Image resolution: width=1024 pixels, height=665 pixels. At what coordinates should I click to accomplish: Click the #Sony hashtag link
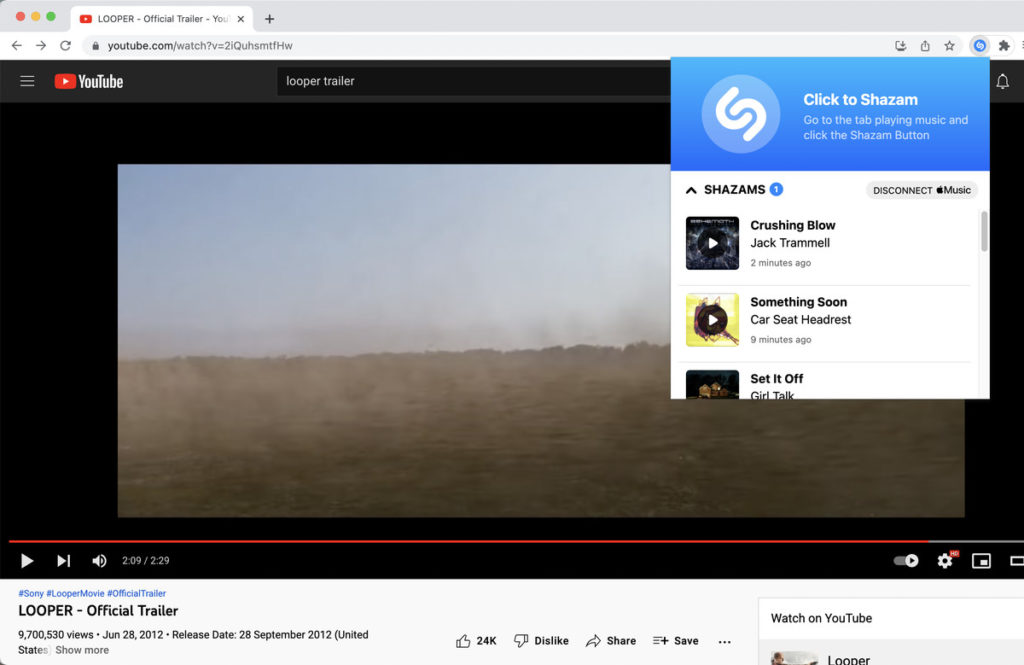[31, 593]
